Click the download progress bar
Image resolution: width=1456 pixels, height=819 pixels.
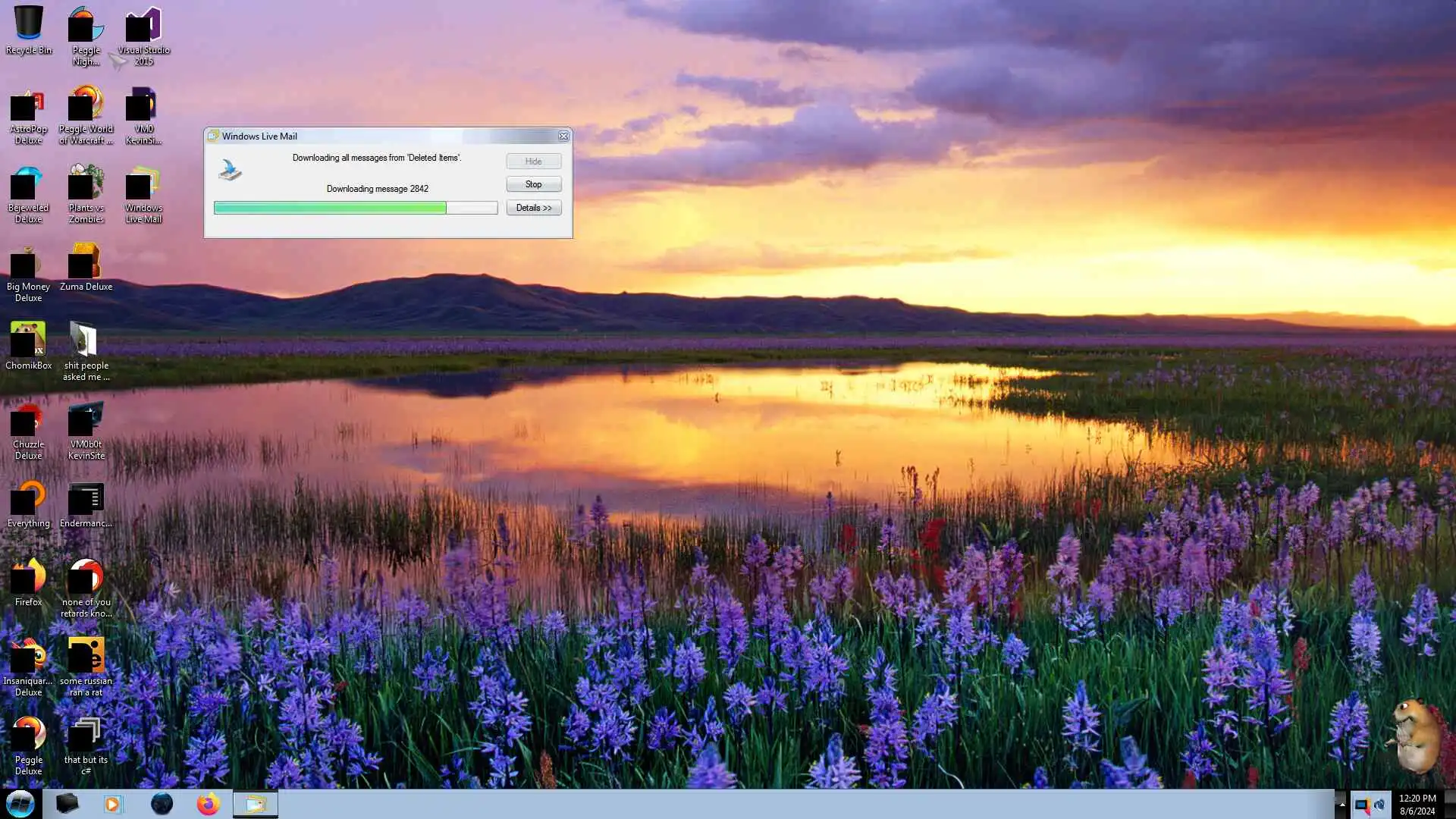[355, 208]
